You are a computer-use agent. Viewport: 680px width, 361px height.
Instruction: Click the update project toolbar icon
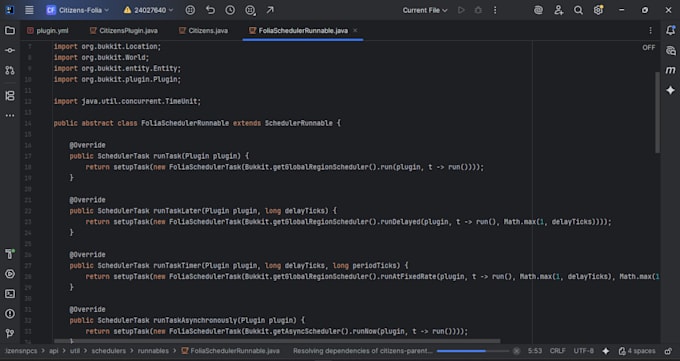coord(190,10)
